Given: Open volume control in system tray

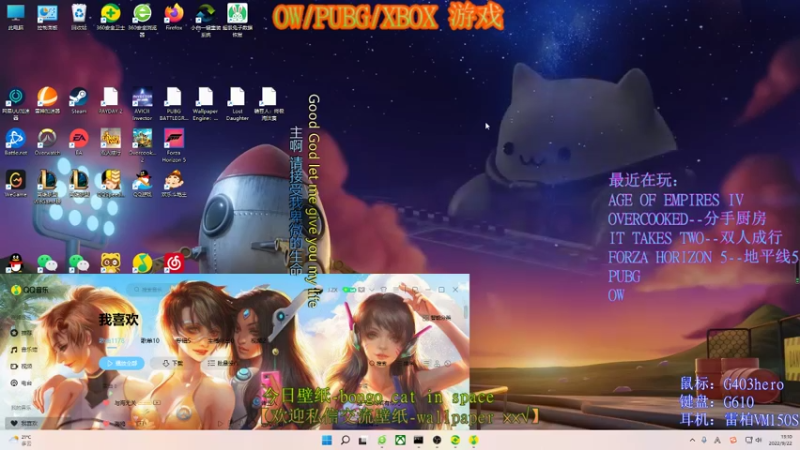Looking at the screenshot, I should pos(759,440).
